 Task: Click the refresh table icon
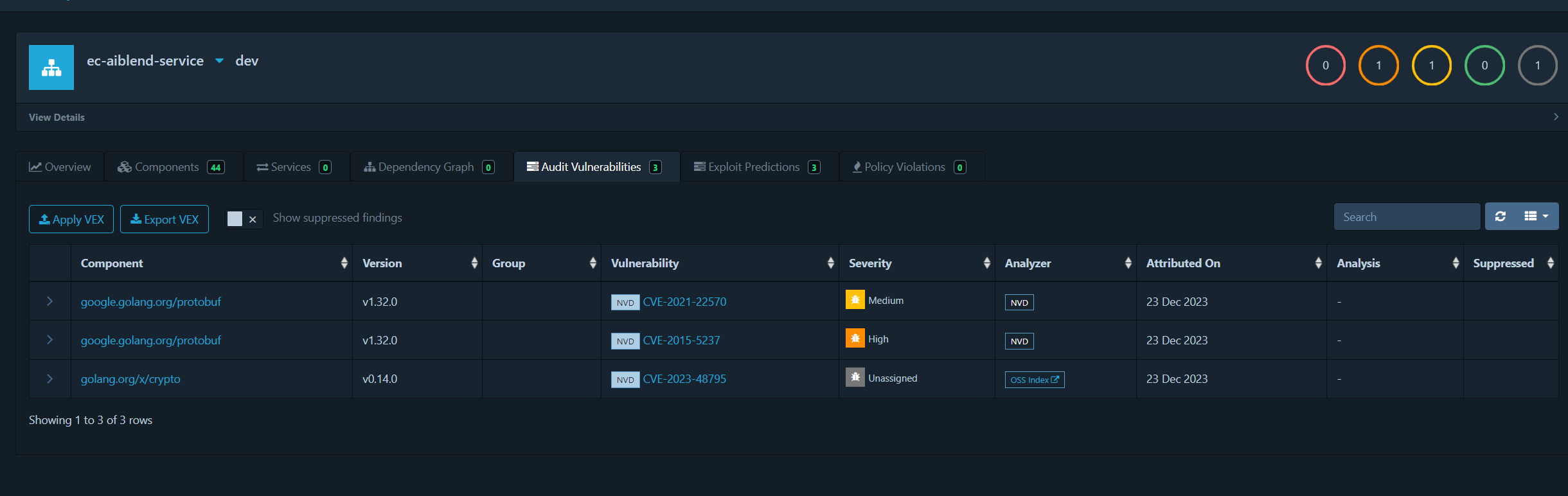(1501, 217)
